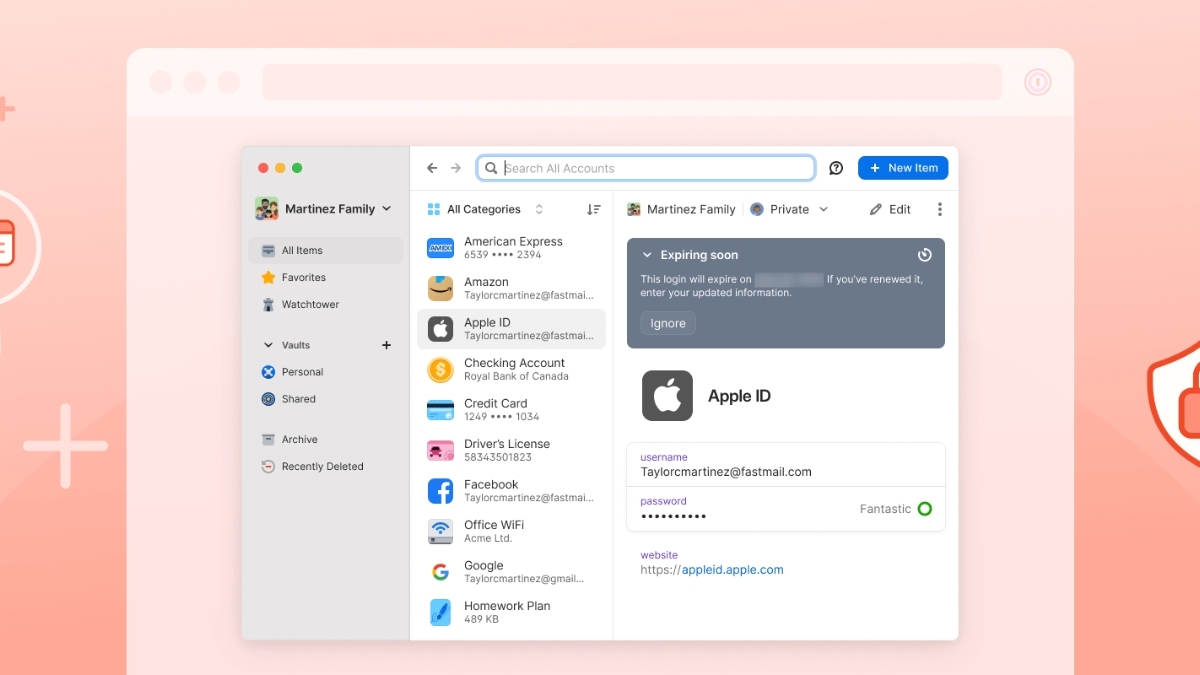
Task: Click Martinez Family in detail header
Action: [x=681, y=209]
